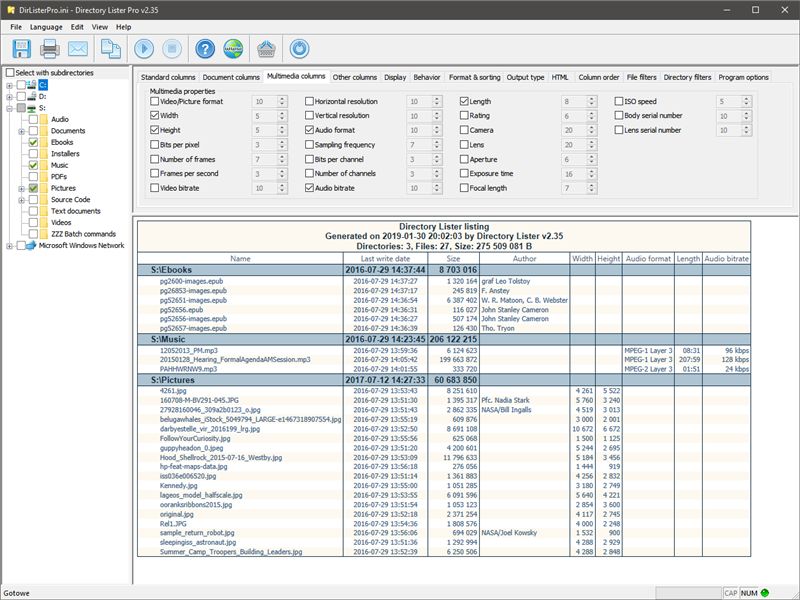800x600 pixels.
Task: Start listing with the Play icon
Action: [x=144, y=49]
